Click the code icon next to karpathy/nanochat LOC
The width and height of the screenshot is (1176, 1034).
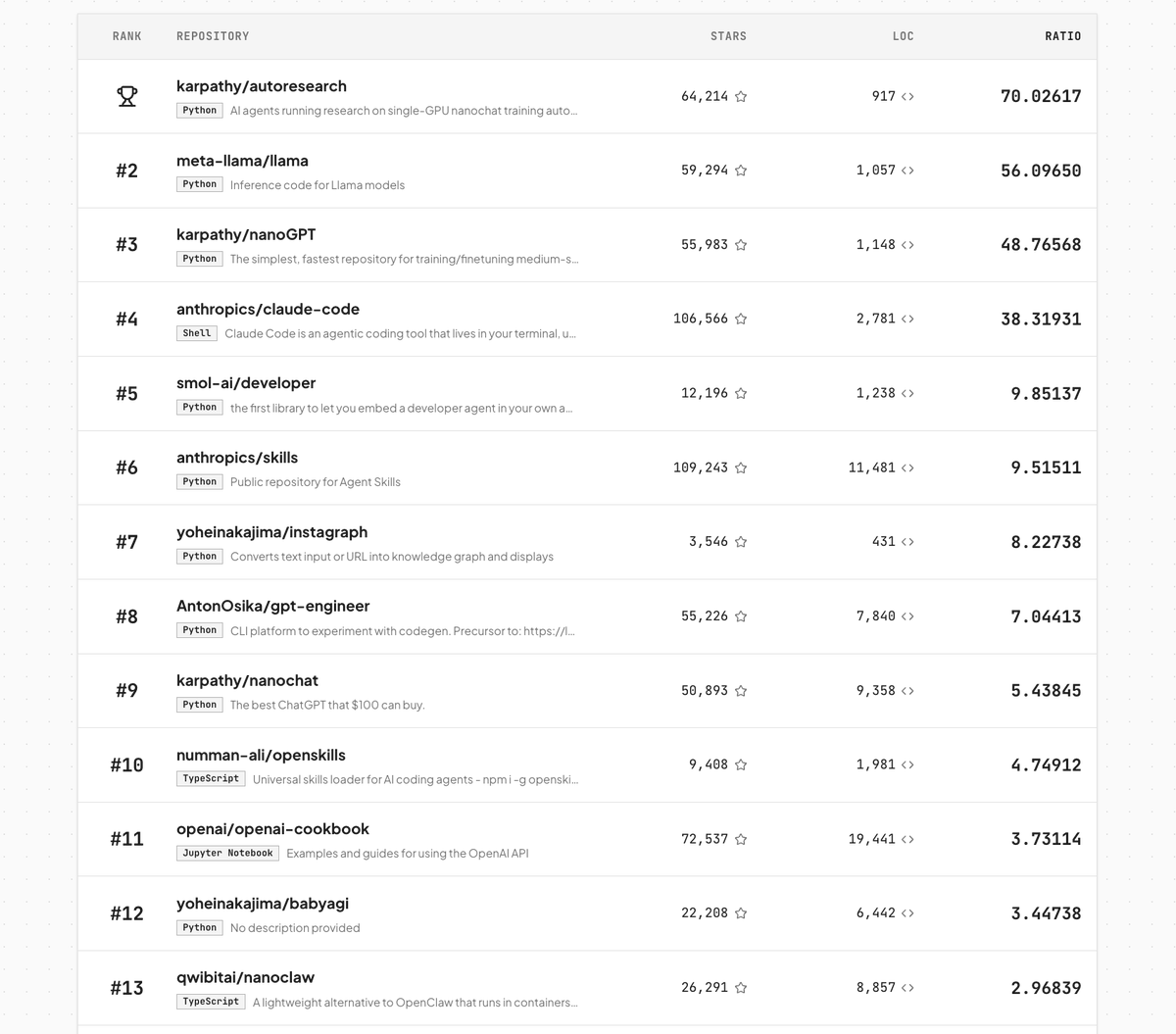(x=907, y=690)
